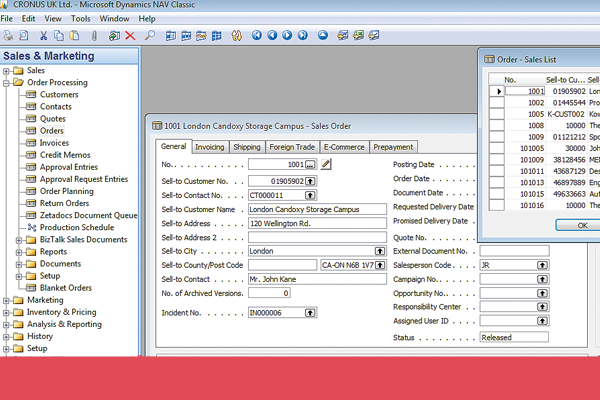The width and height of the screenshot is (600, 400).
Task: Open Post Code lookup arrow
Action: coord(380,265)
